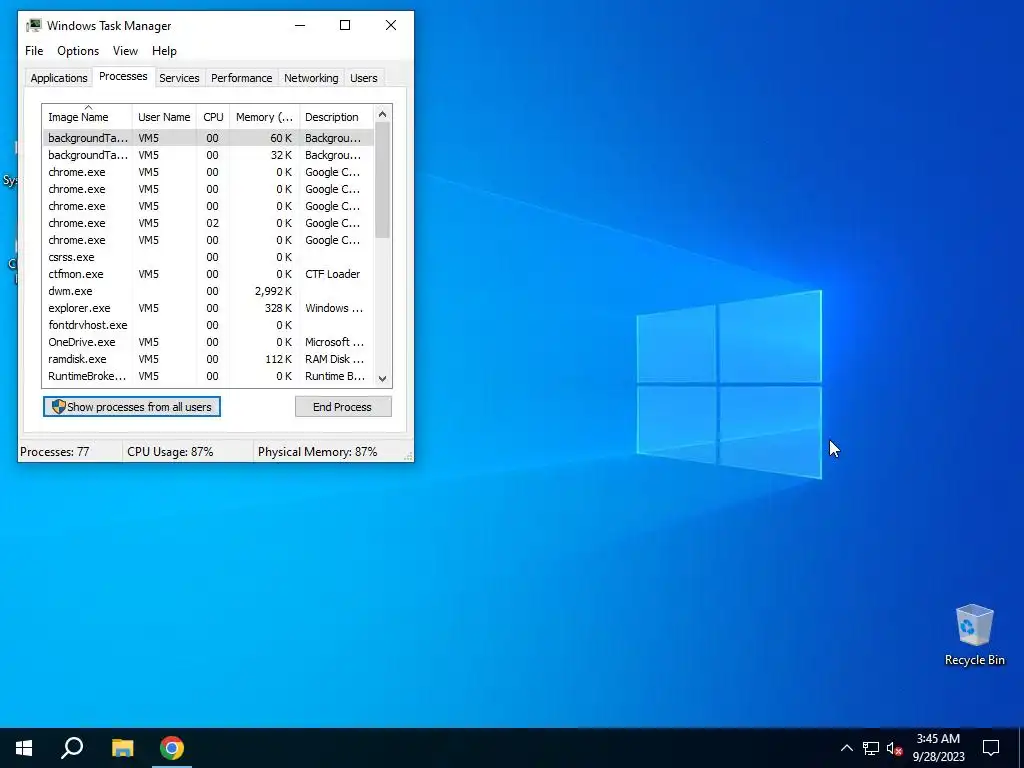1024x768 pixels.
Task: Switch to the Applications tab
Action: [59, 78]
